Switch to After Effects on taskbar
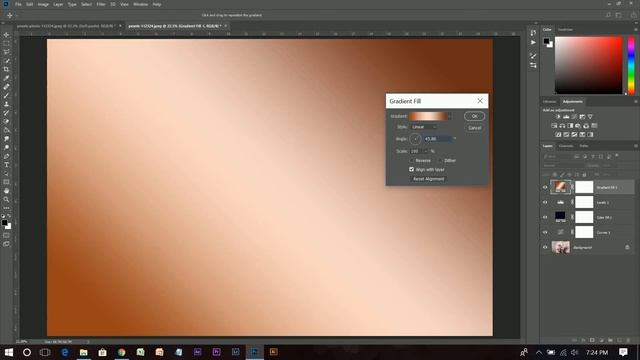Image resolution: width=640 pixels, height=360 pixels. pyautogui.click(x=198, y=352)
